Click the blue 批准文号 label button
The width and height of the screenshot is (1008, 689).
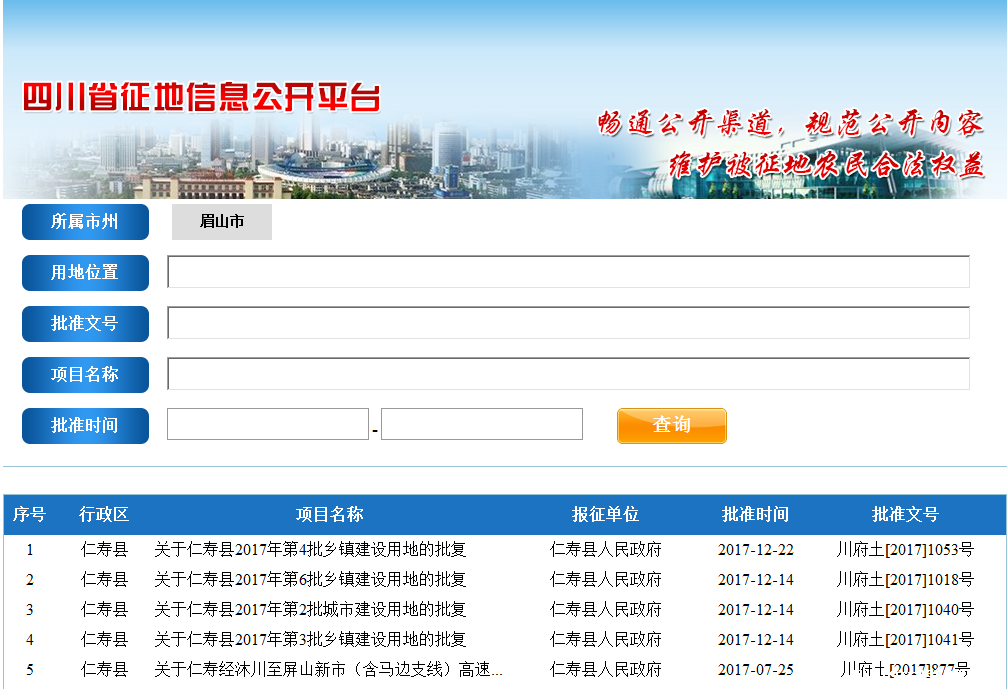[85, 323]
